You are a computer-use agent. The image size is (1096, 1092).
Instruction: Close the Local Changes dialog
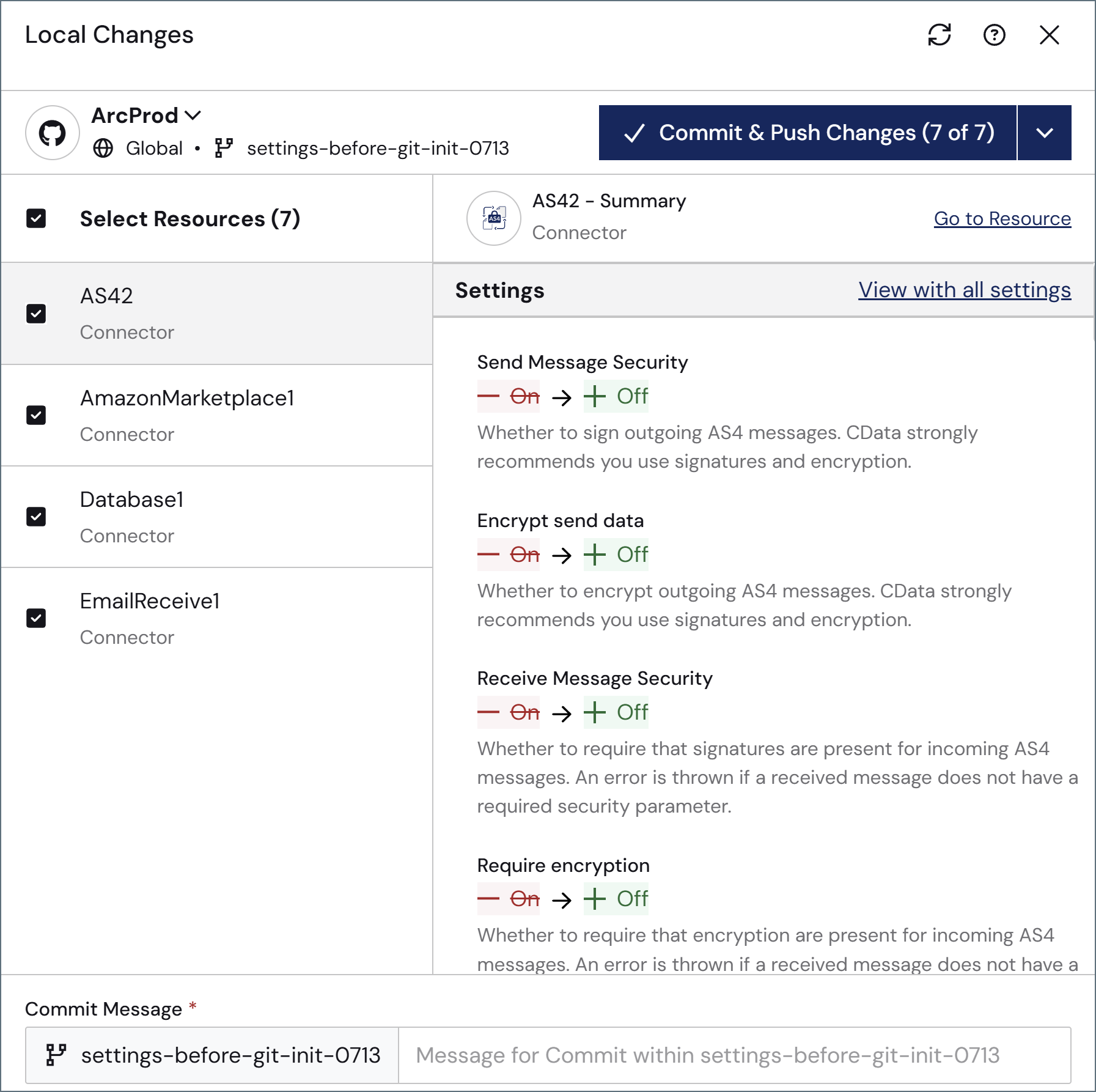(x=1050, y=35)
